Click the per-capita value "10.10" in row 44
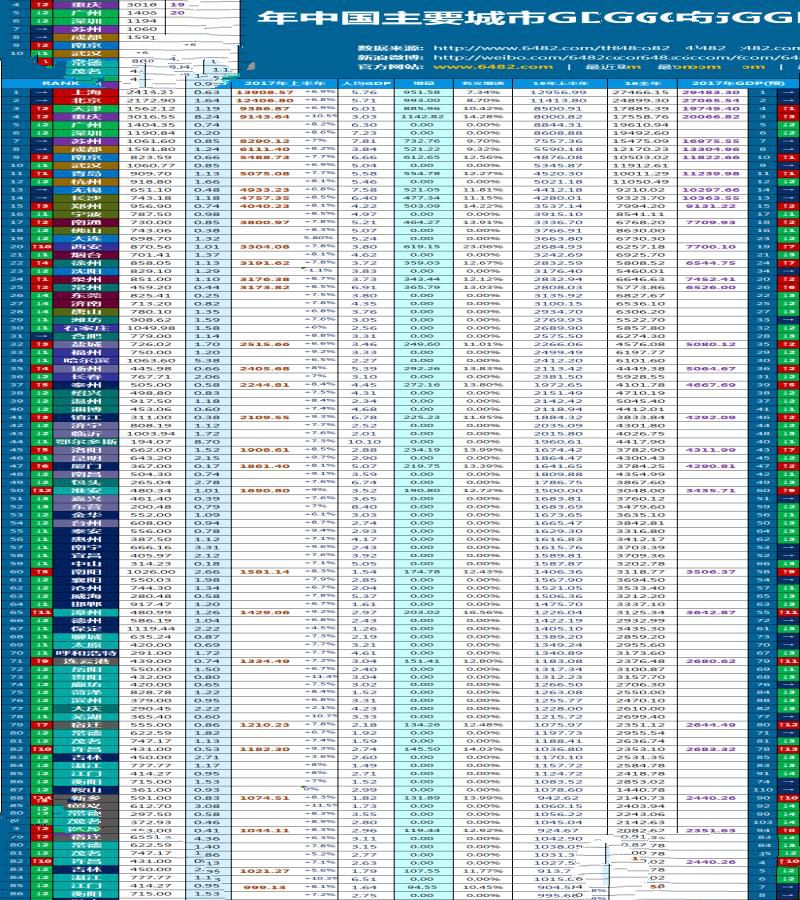The height and width of the screenshot is (900, 800). pos(364,442)
